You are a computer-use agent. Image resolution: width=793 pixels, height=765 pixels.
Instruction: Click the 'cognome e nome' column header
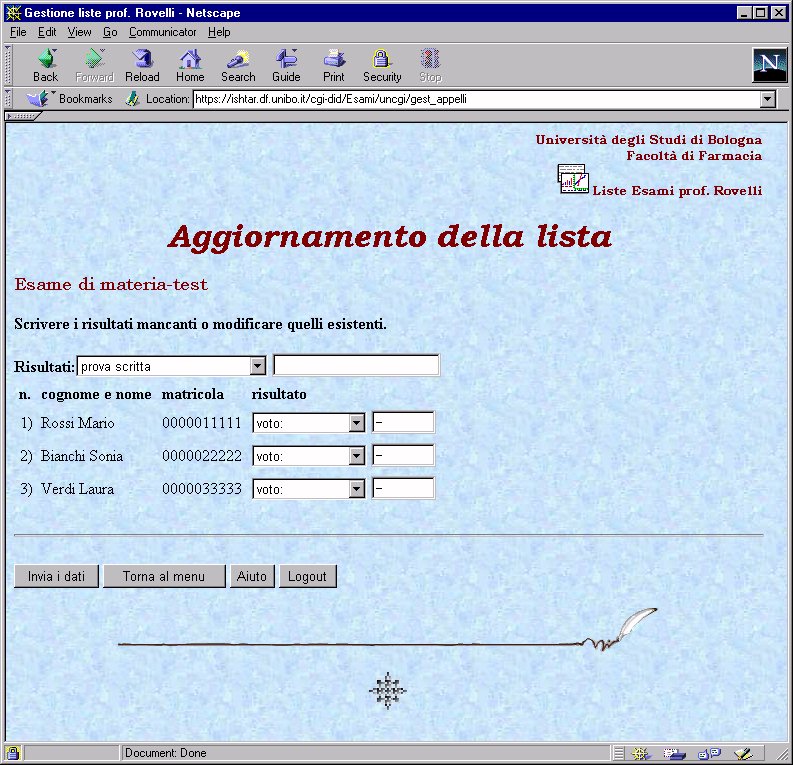tap(96, 394)
